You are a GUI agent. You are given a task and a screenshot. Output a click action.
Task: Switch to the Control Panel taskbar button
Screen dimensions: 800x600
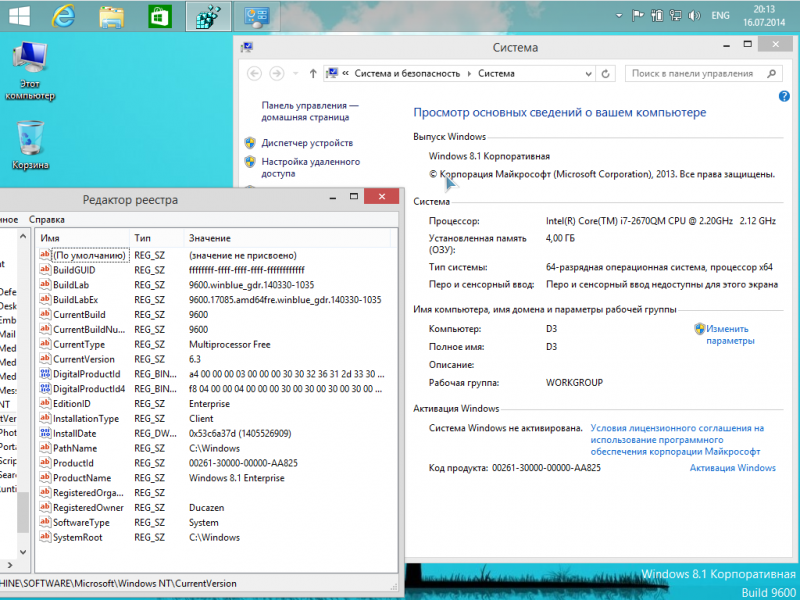pyautogui.click(x=256, y=16)
